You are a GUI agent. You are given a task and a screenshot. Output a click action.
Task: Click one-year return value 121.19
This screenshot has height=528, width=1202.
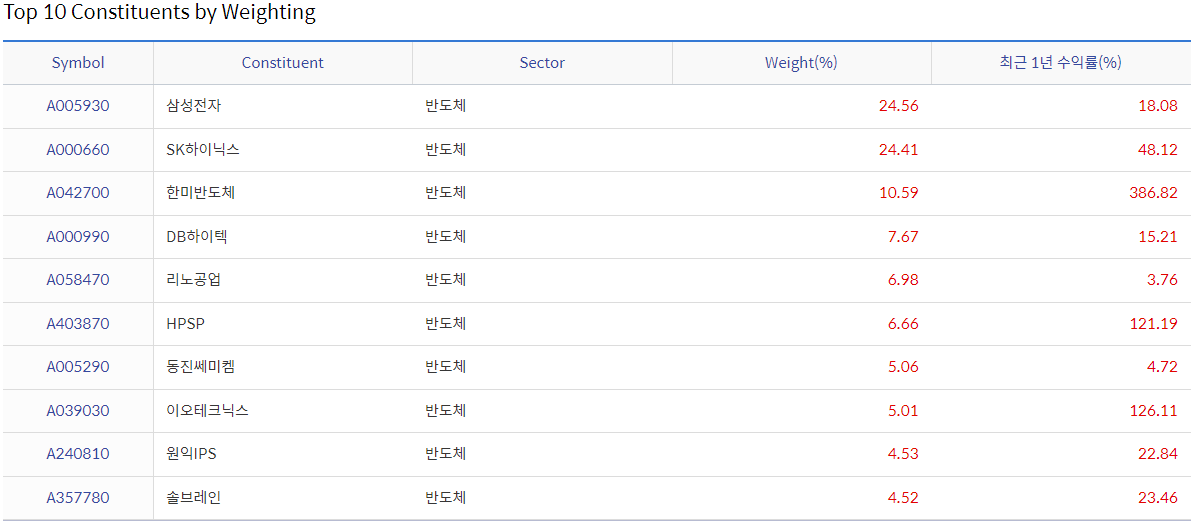[x=1153, y=324]
